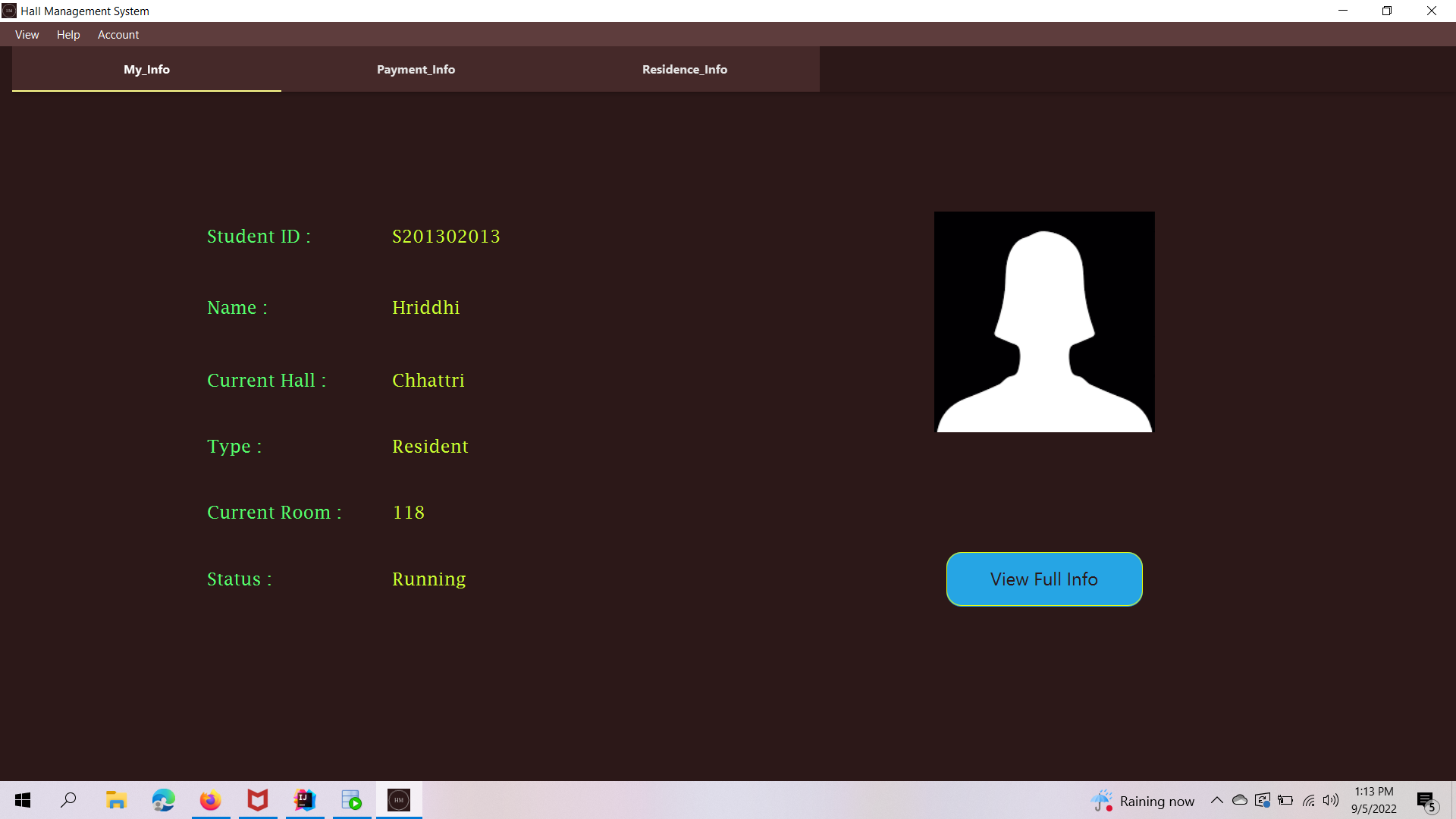Switch to the Residence_Info tab
1456x819 pixels.
coord(684,69)
